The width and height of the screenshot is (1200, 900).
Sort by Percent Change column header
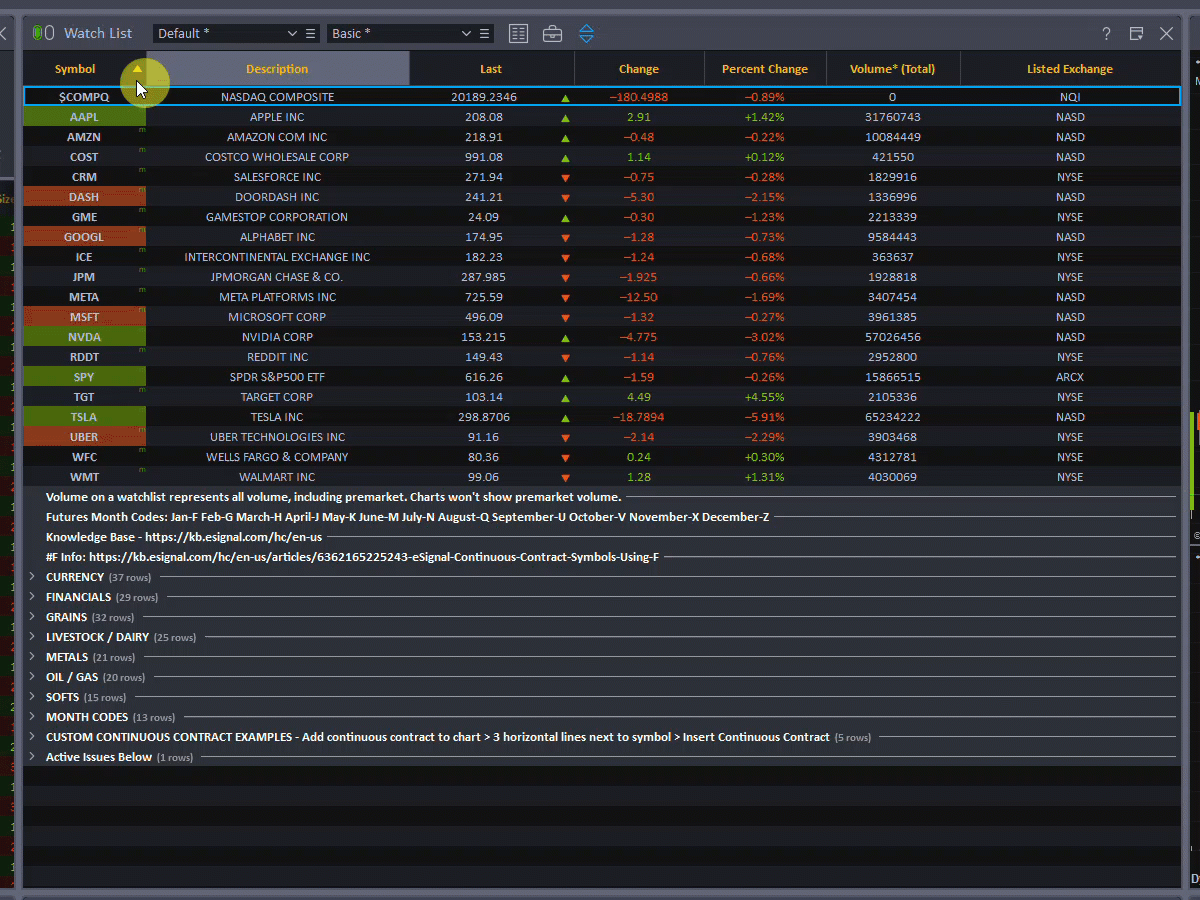[764, 69]
